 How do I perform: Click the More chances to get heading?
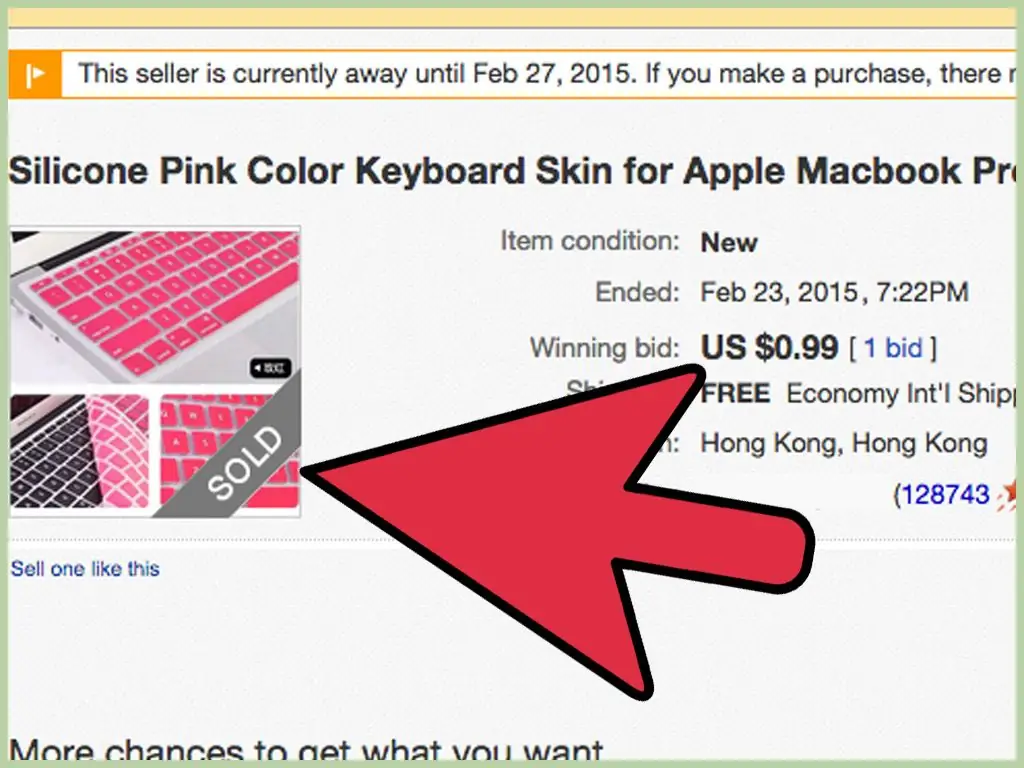pyautogui.click(x=306, y=748)
